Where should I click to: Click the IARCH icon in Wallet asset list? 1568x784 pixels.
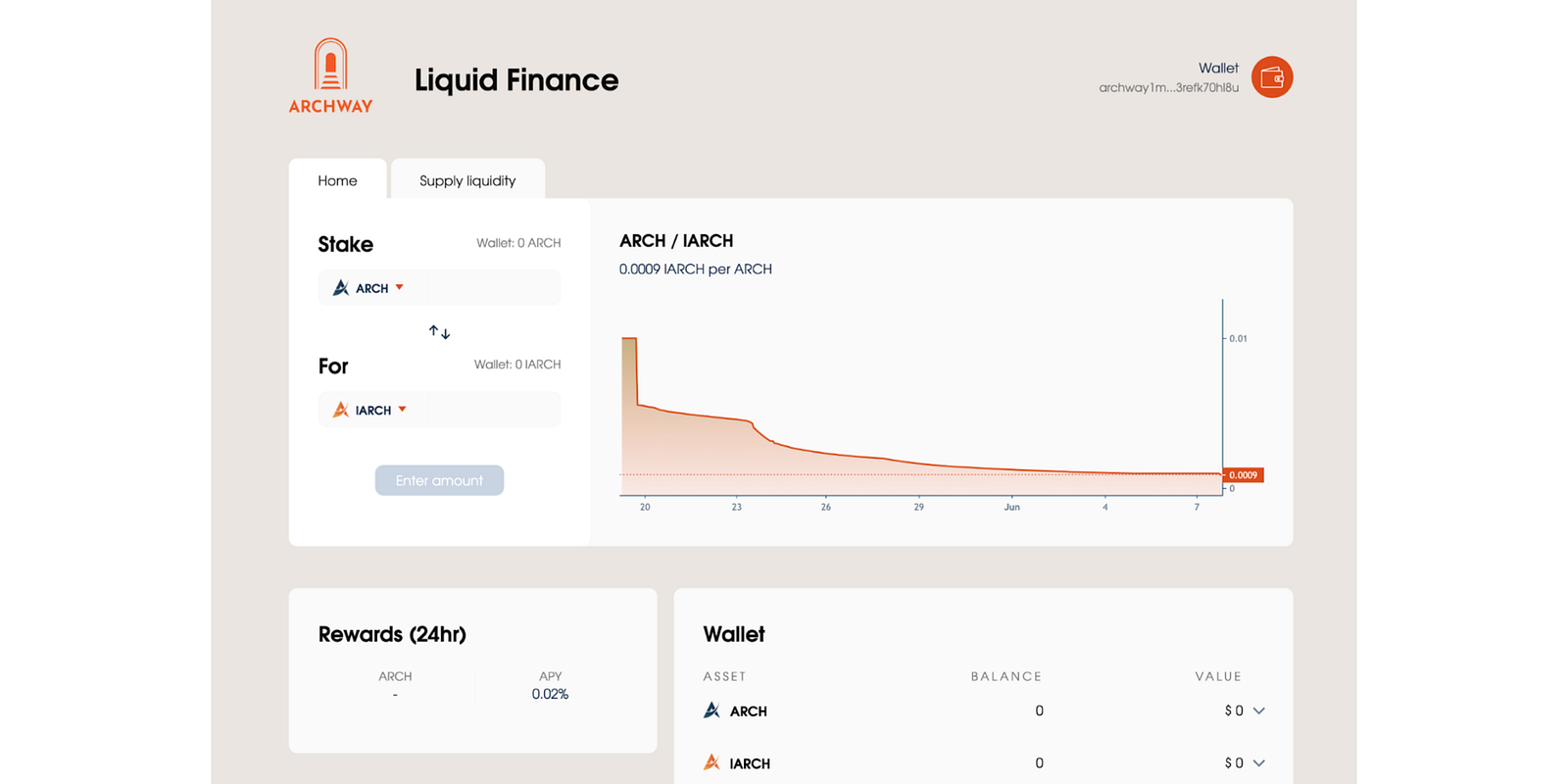click(x=712, y=762)
